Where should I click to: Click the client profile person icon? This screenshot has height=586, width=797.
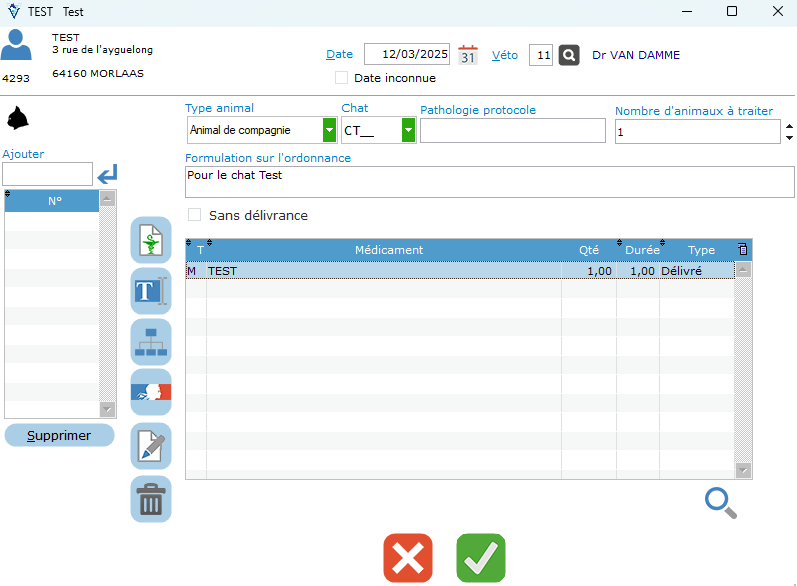pyautogui.click(x=16, y=45)
